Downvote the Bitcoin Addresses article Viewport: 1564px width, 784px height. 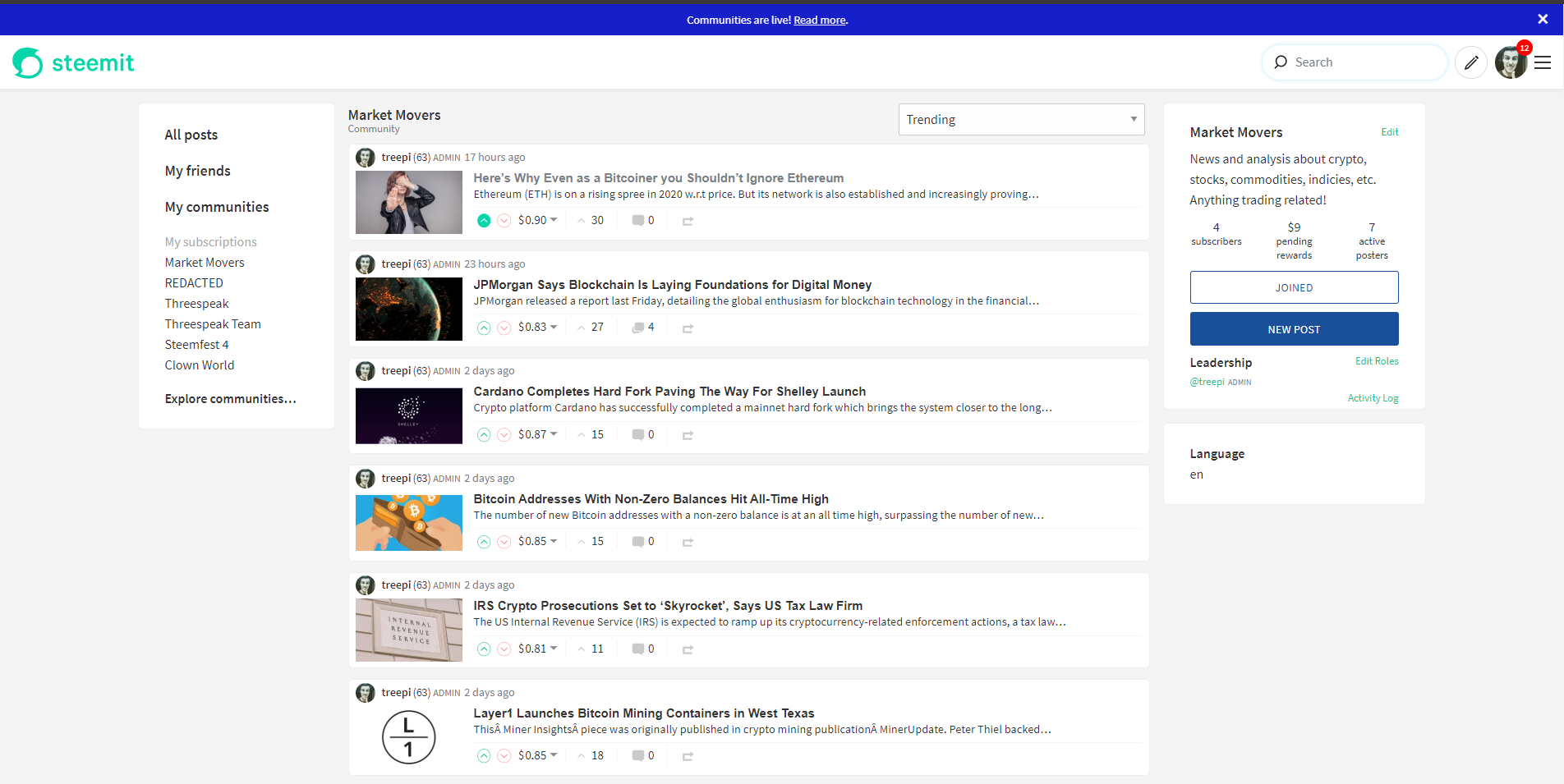click(x=504, y=541)
